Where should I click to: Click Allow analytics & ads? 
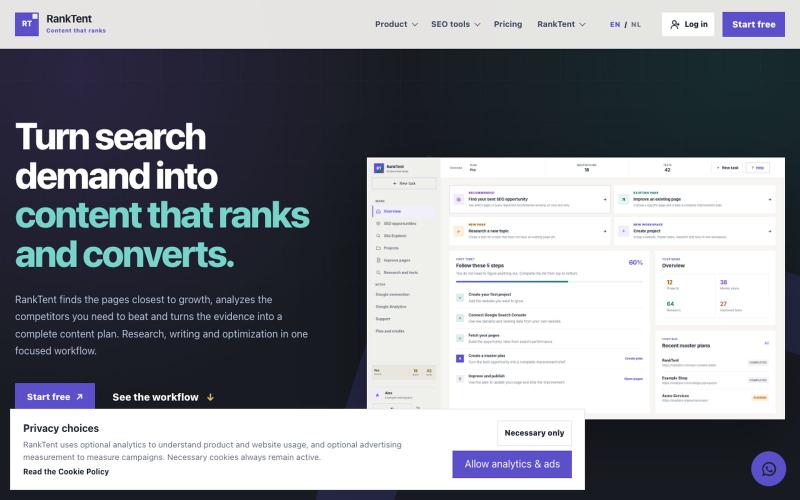[x=512, y=464]
